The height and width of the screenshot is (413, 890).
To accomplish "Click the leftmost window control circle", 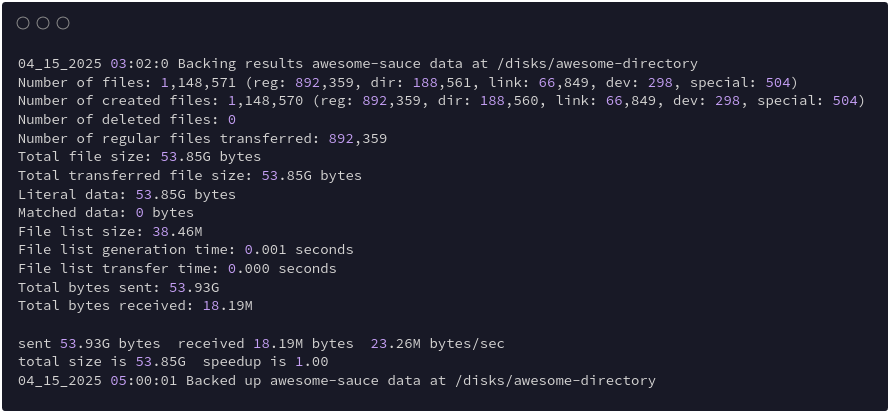I will coord(23,23).
